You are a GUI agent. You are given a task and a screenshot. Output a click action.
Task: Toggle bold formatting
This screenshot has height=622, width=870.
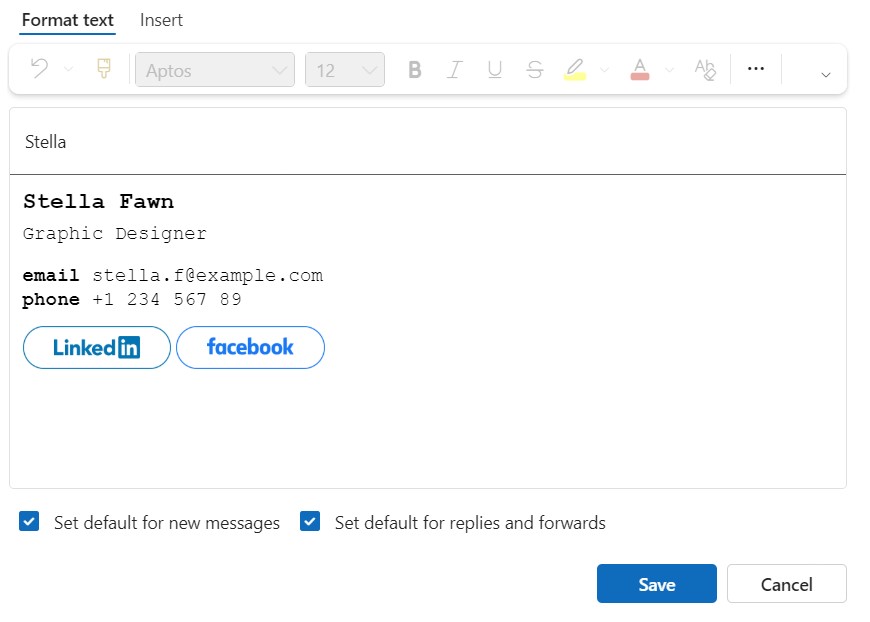[414, 70]
